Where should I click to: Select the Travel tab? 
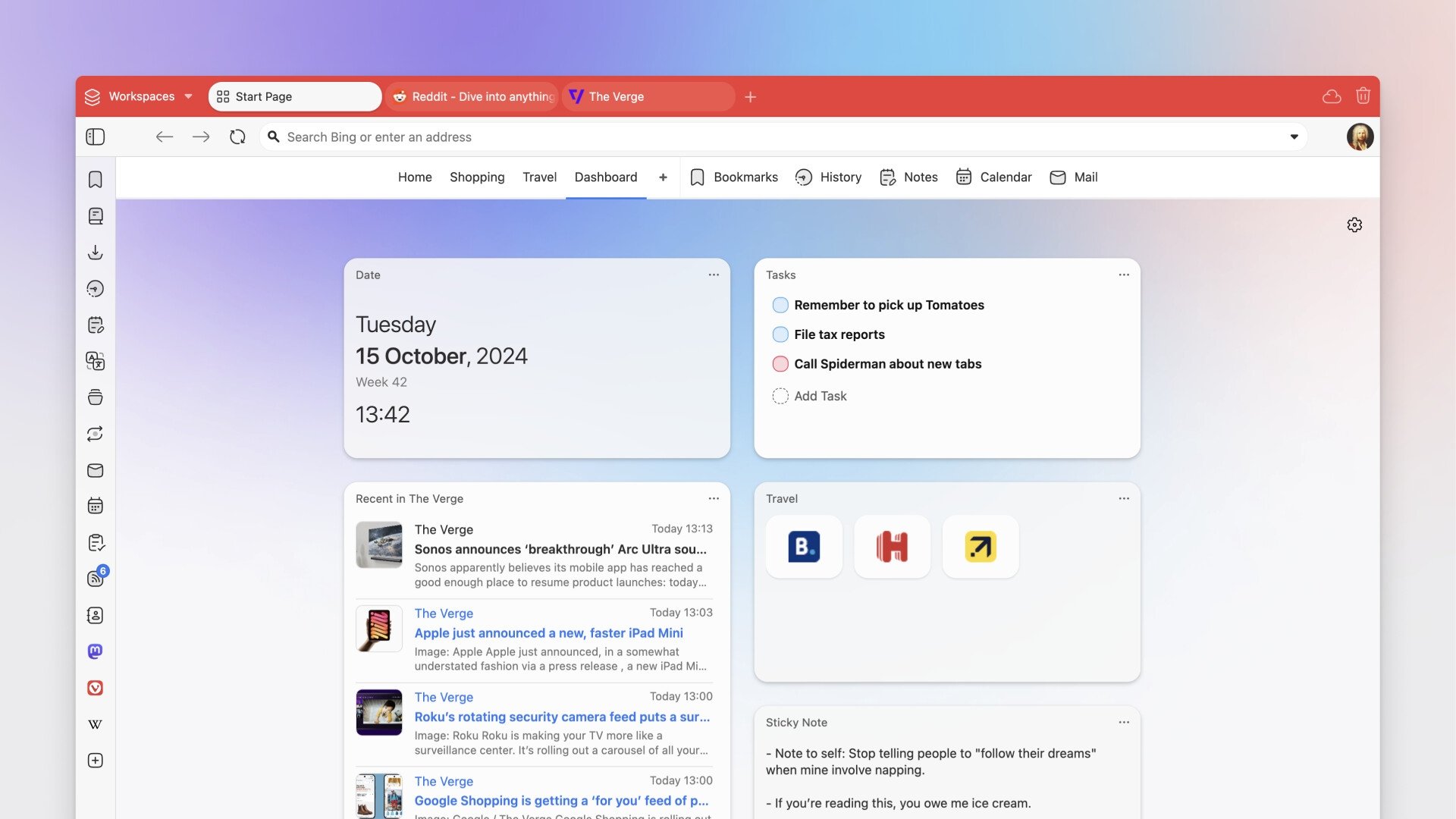click(539, 177)
